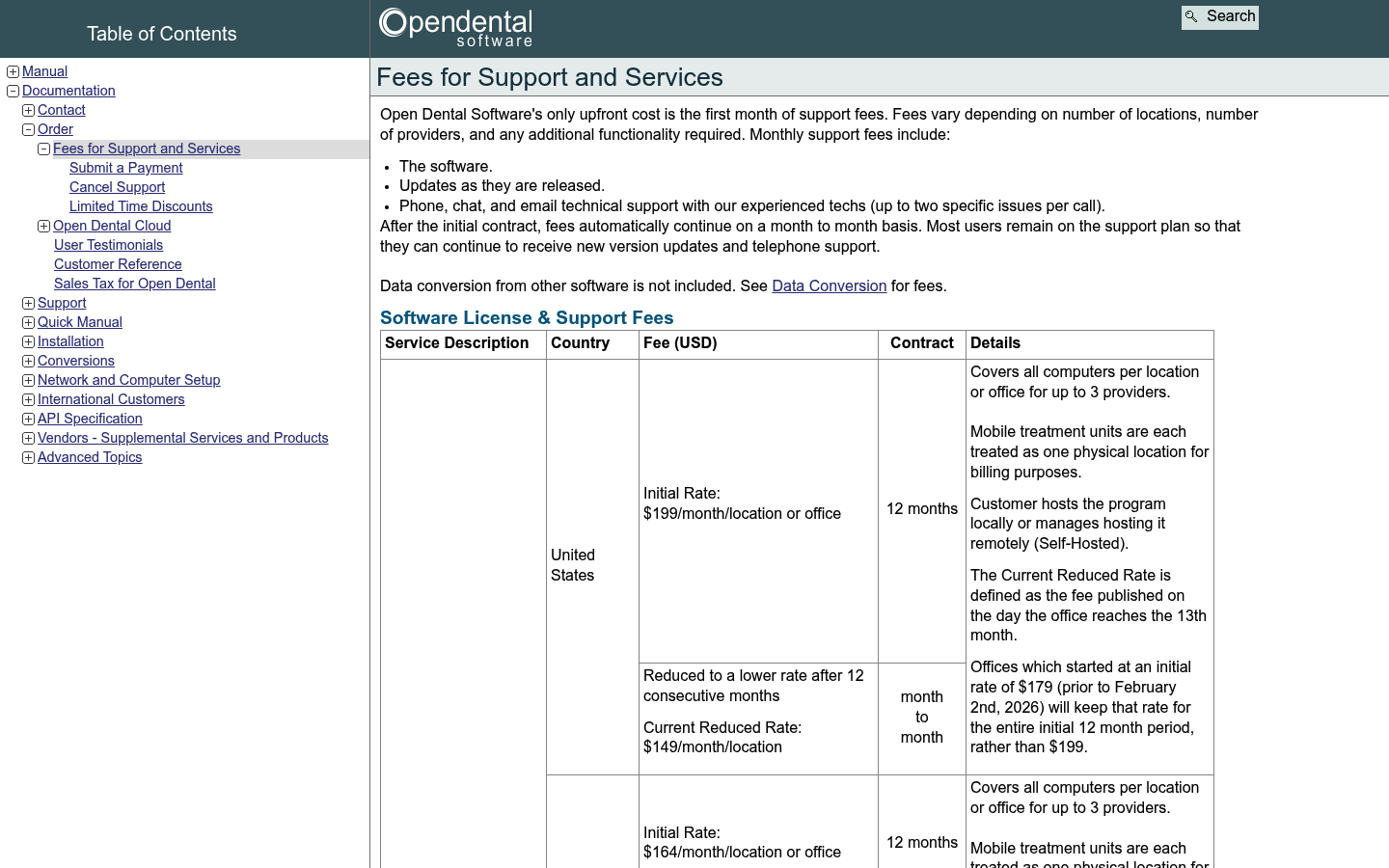
Task: Expand the API Specification node
Action: [28, 419]
